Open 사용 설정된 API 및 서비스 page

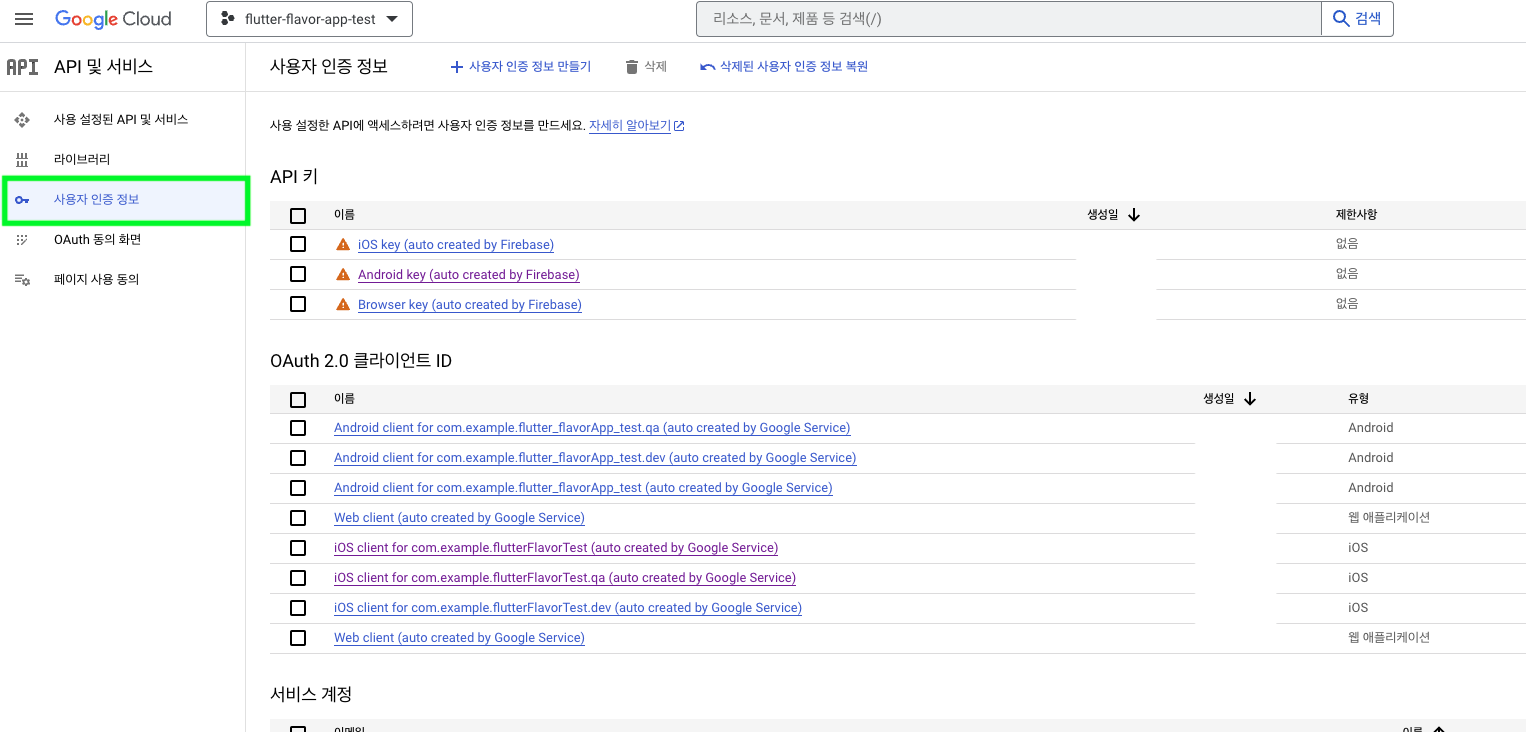(x=121, y=120)
